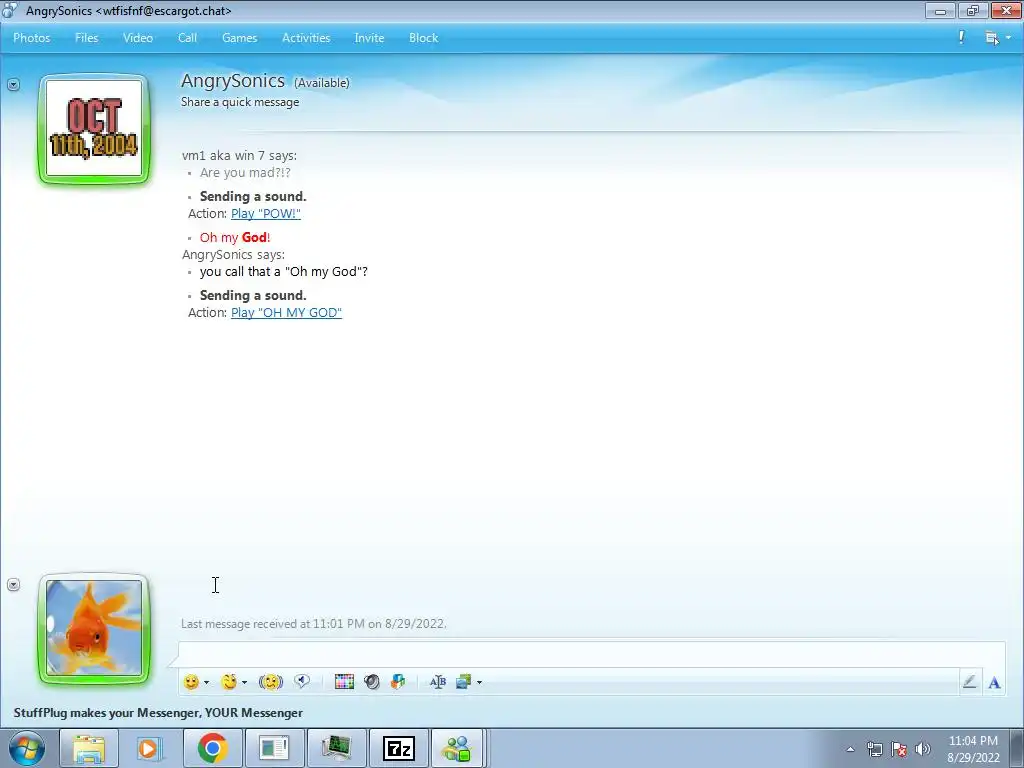
Task: Click the StuffPlug advertisement text
Action: coord(158,712)
